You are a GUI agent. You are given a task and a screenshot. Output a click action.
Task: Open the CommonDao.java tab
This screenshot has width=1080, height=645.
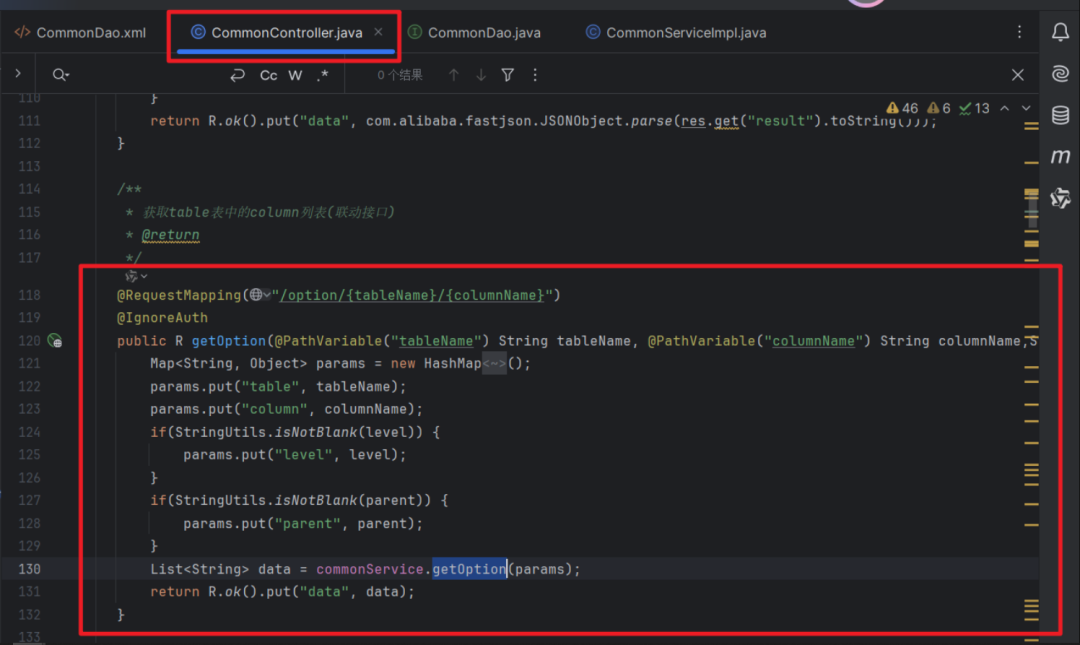point(475,32)
